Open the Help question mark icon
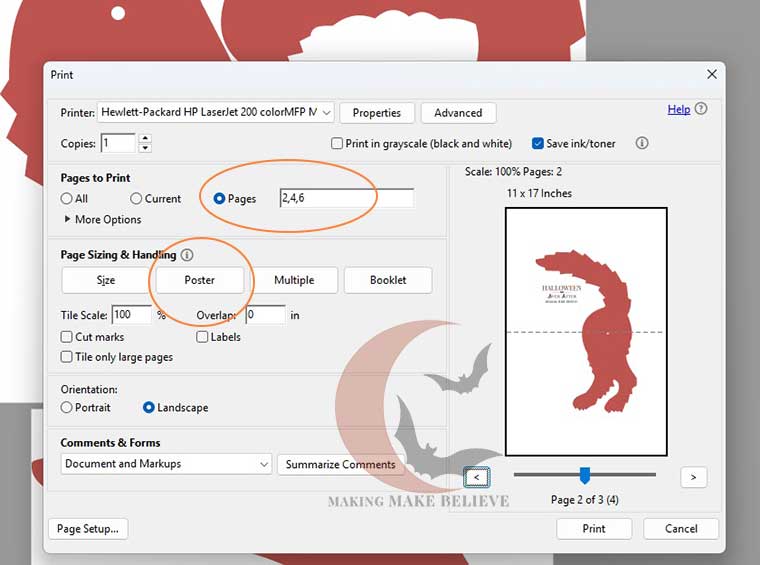This screenshot has height=565, width=760. point(701,109)
